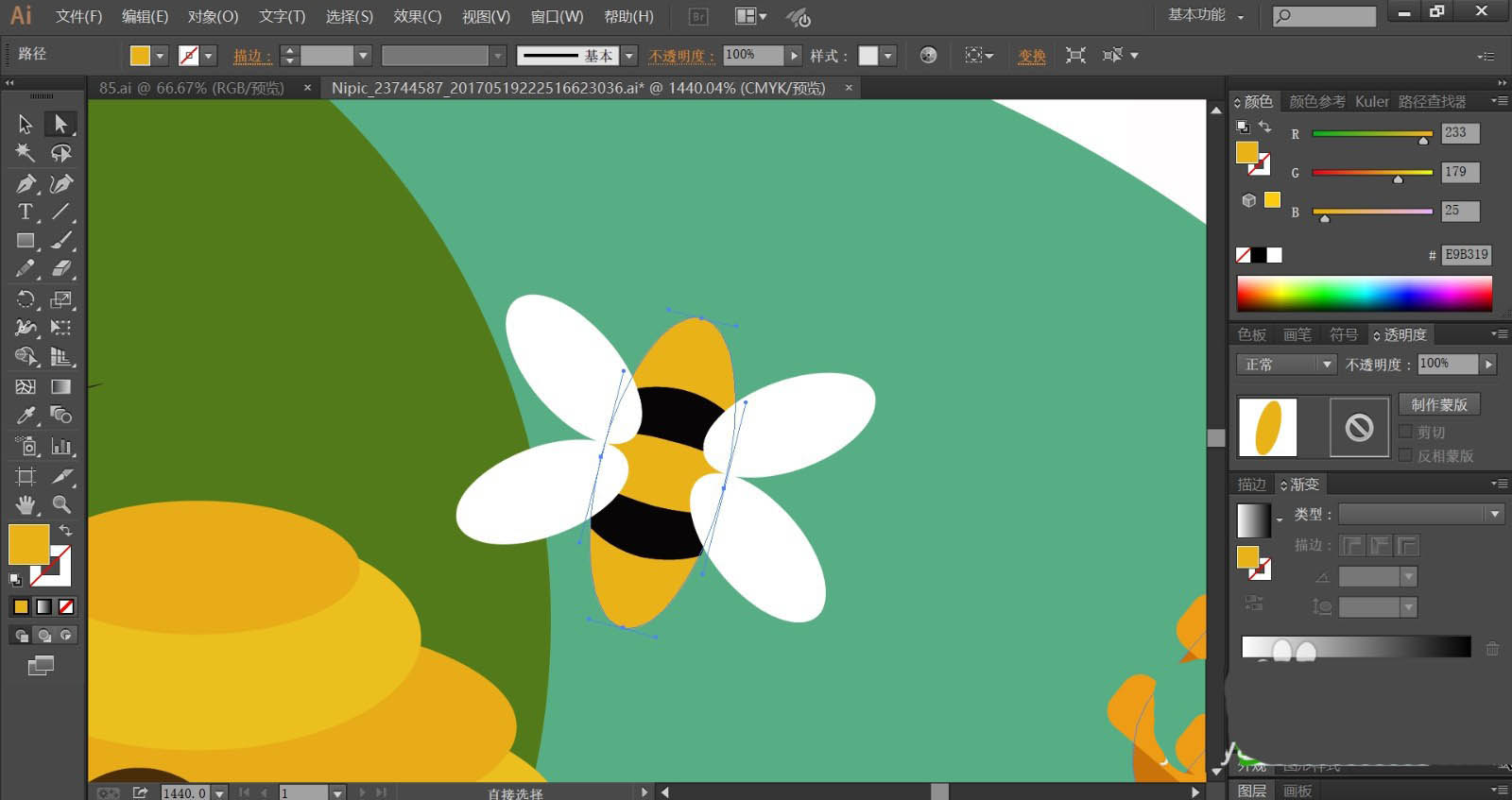Click the 制作蒙版 button
The image size is (1512, 800).
[1438, 404]
